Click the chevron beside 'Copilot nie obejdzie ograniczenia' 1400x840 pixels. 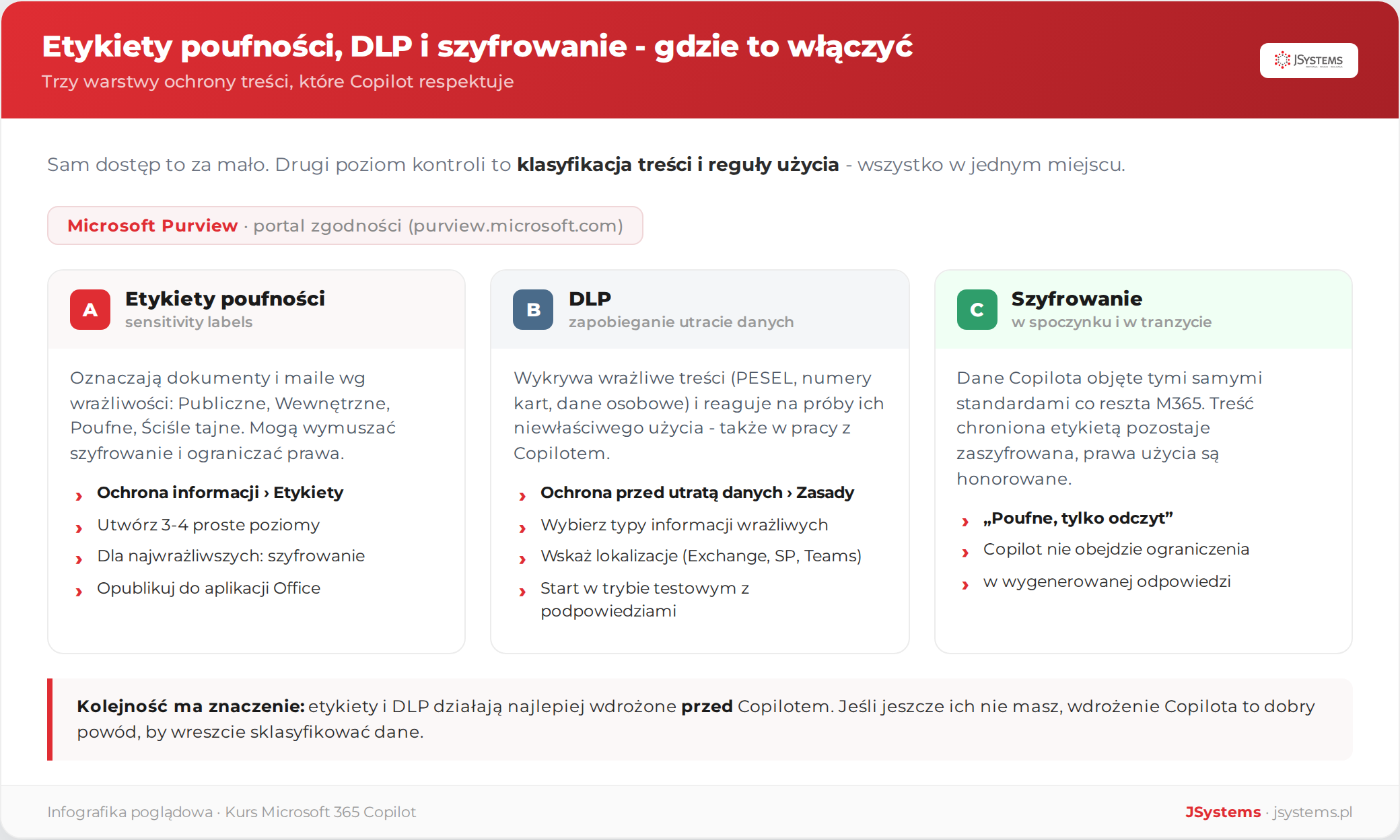pos(965,553)
